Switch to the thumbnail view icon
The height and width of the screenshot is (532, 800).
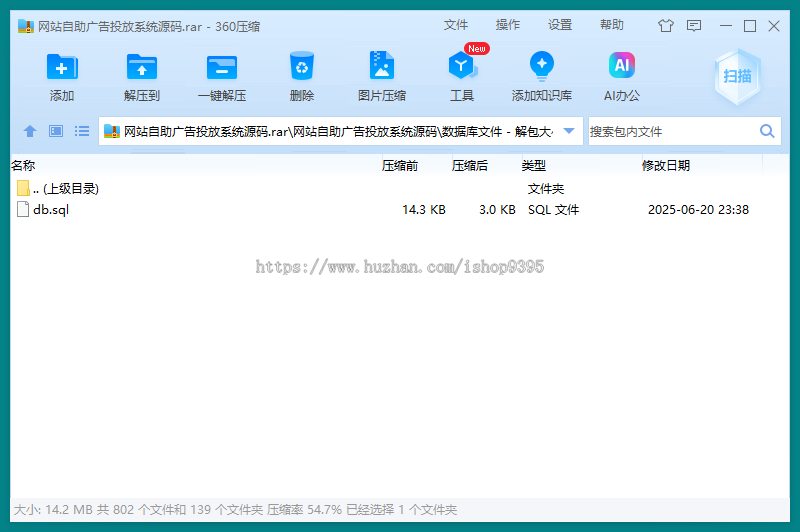pyautogui.click(x=56, y=131)
